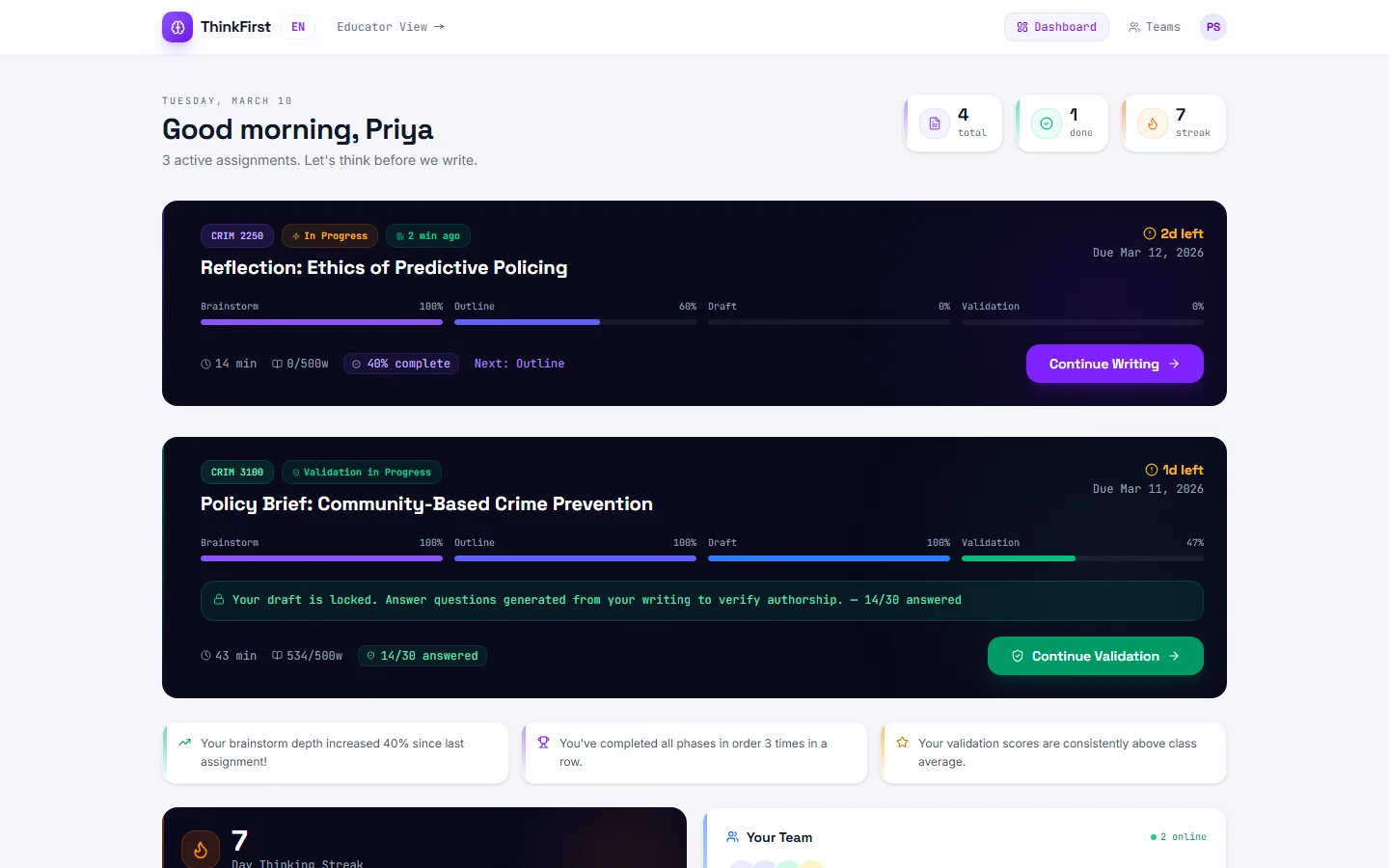Click the In Progress status badge

(330, 235)
